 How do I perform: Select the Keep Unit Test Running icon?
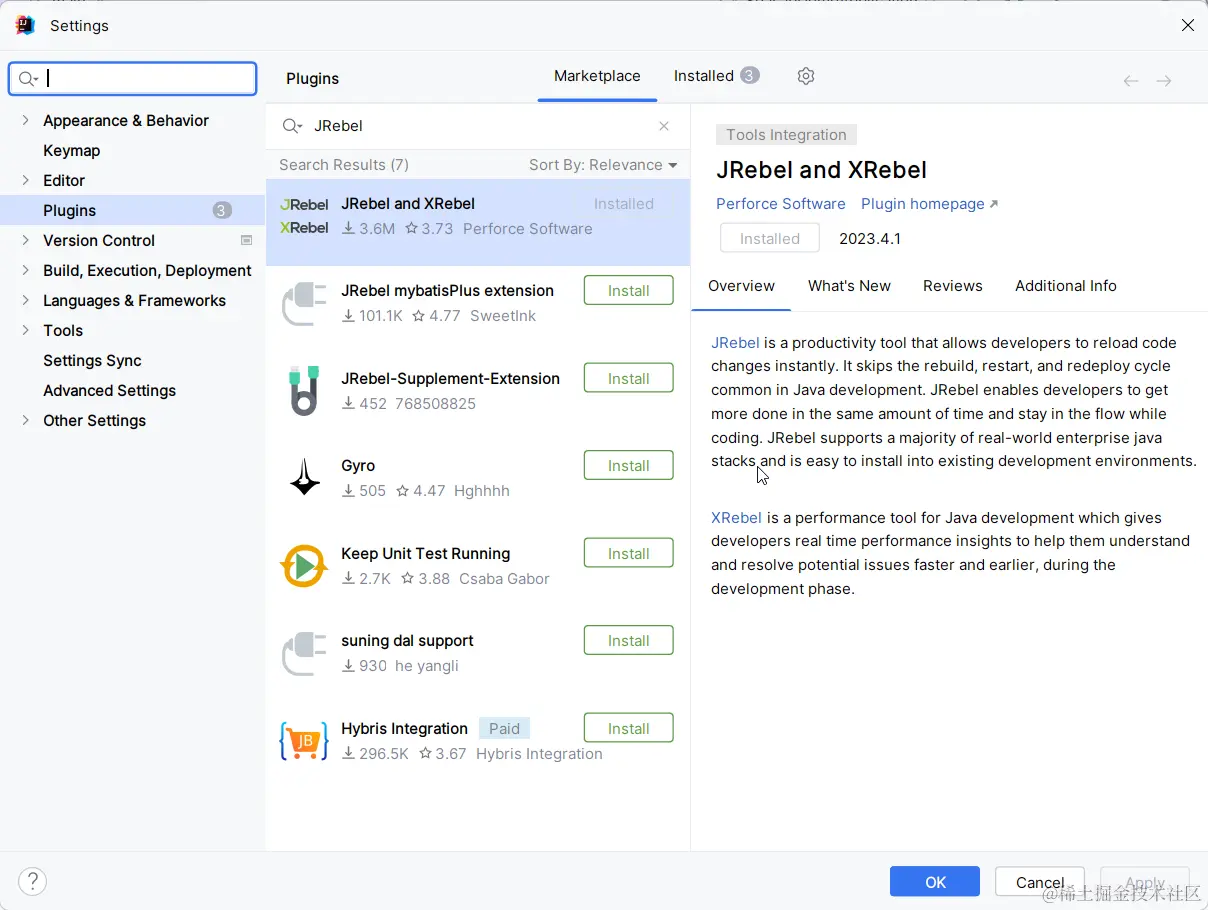(x=304, y=566)
